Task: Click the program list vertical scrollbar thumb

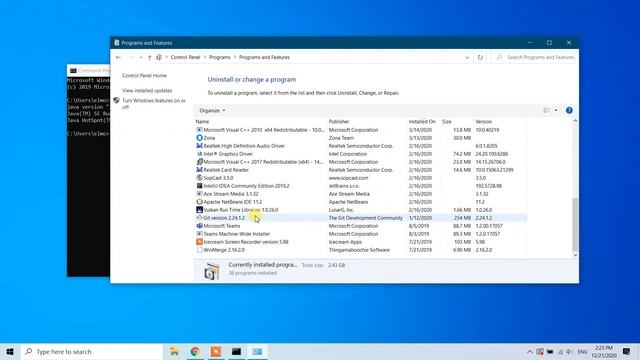Action: click(575, 224)
